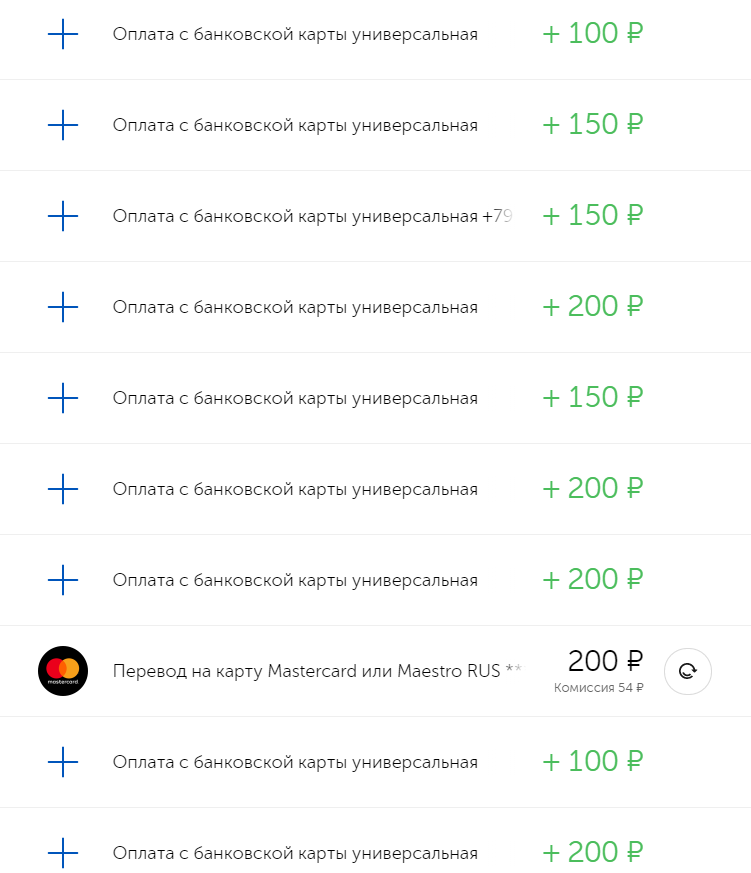Image resolution: width=751 pixels, height=873 pixels.
Task: Click the +200 ₽ amount in the bottom entry
Action: (592, 853)
